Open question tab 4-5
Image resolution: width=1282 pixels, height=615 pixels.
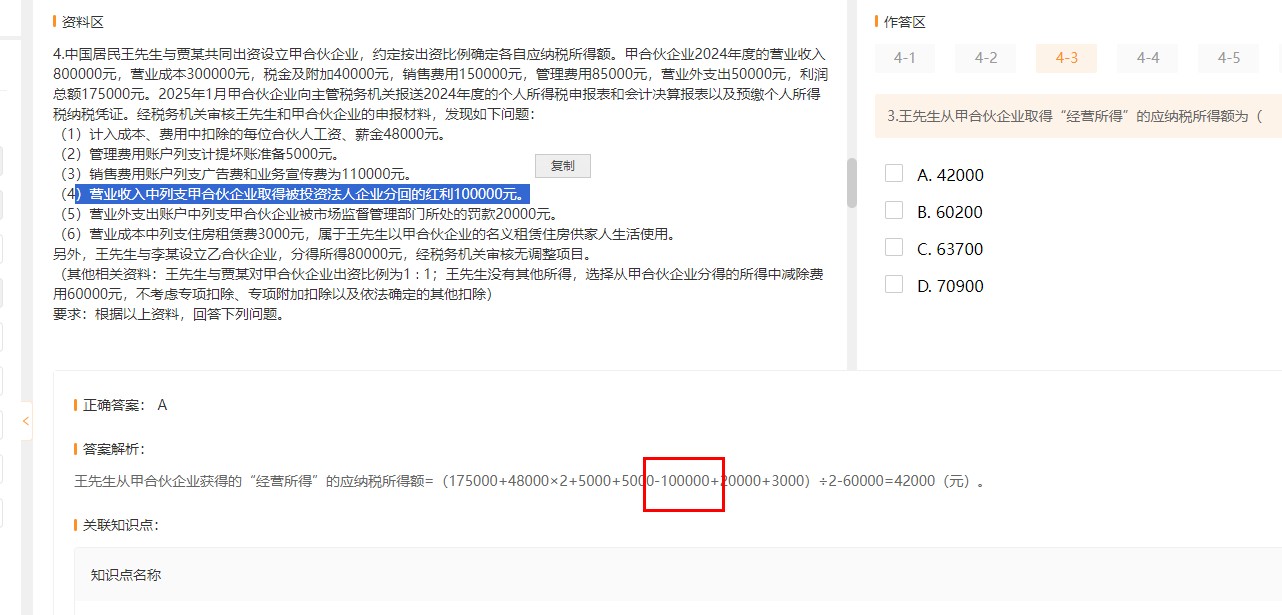coord(1228,58)
